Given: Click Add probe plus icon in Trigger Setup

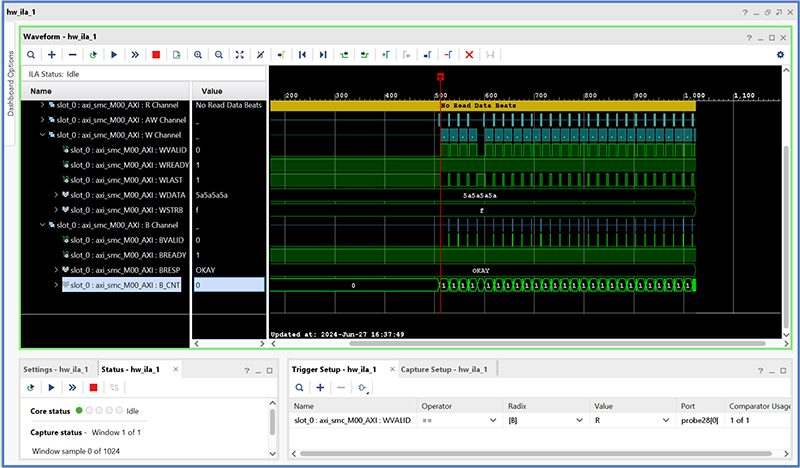Looking at the screenshot, I should pyautogui.click(x=320, y=387).
